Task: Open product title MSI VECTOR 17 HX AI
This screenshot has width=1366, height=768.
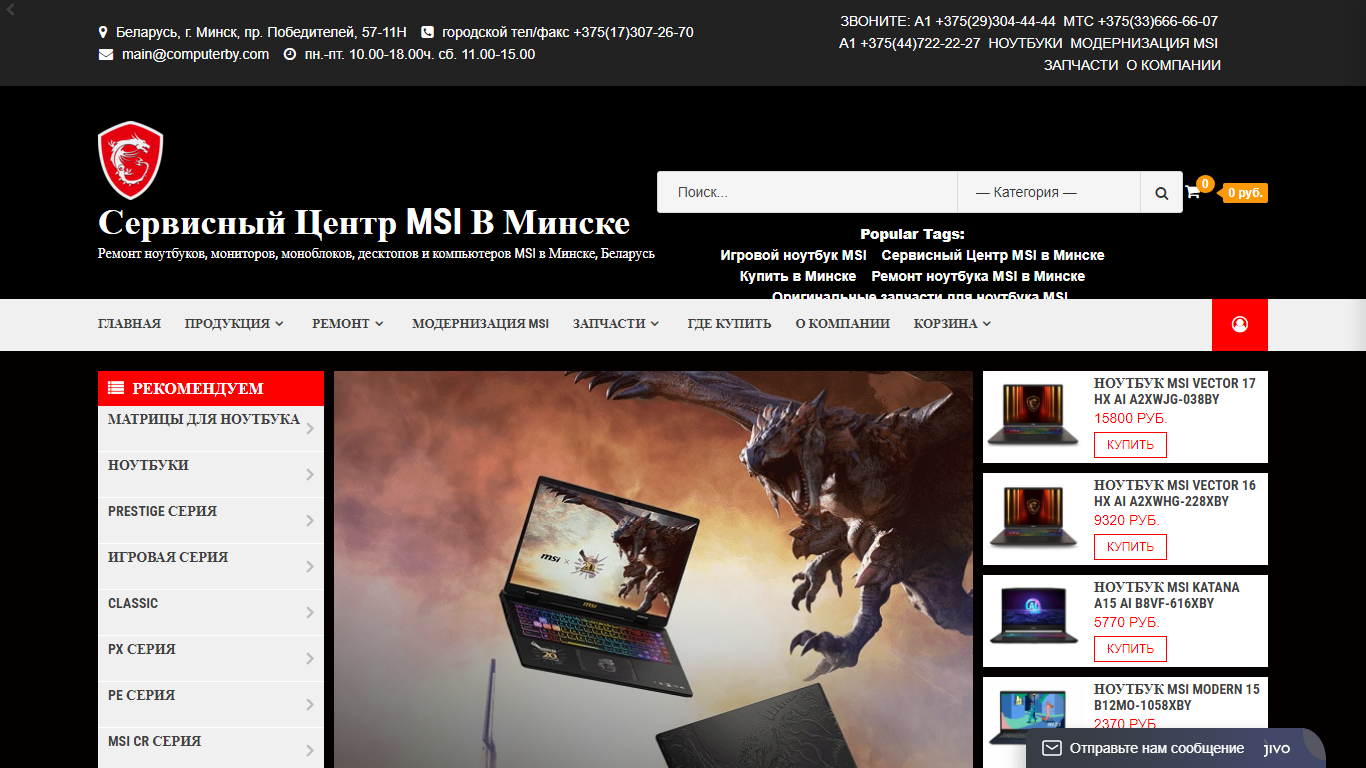Action: point(1175,391)
